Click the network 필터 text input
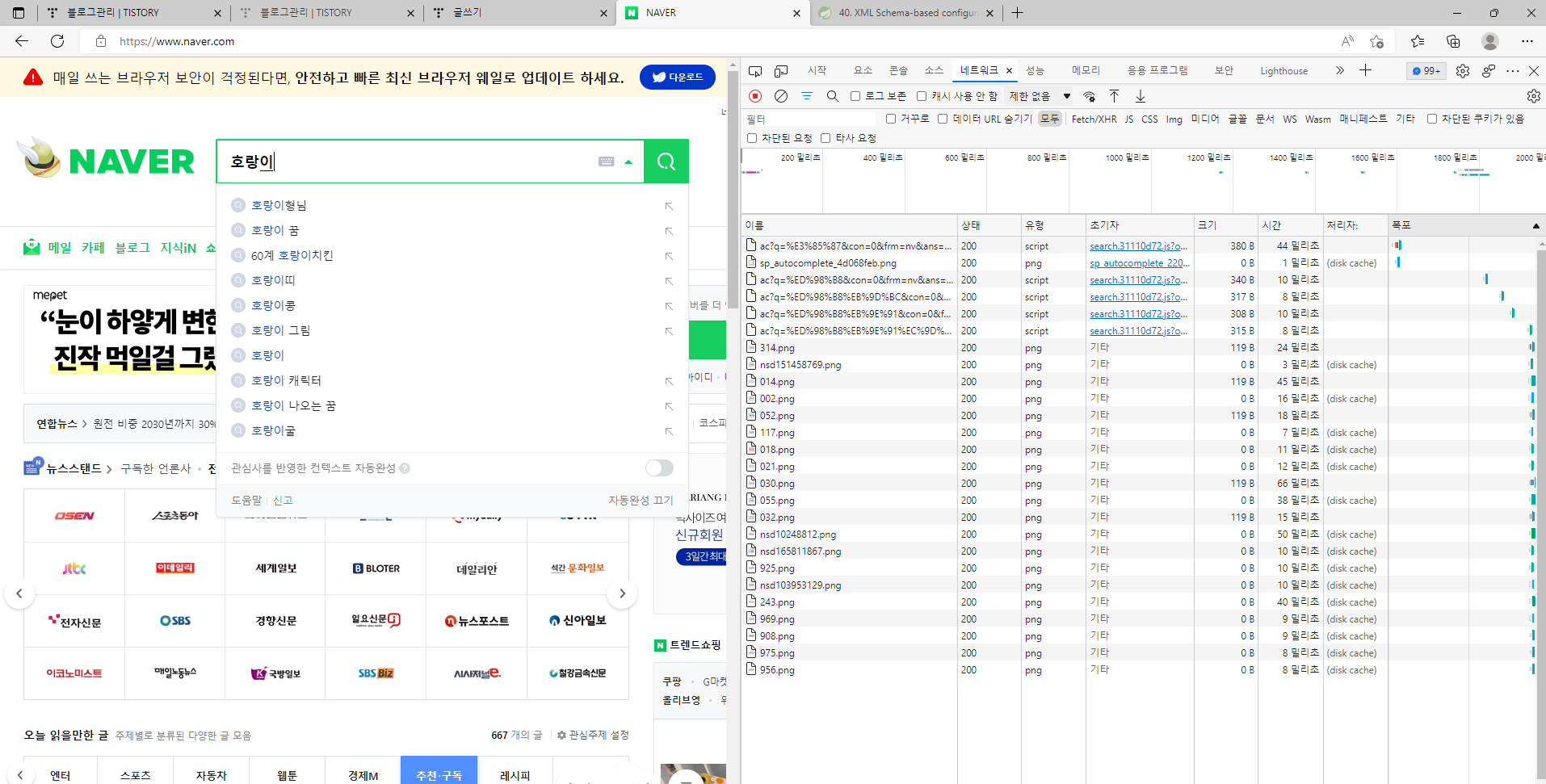 pos(810,119)
